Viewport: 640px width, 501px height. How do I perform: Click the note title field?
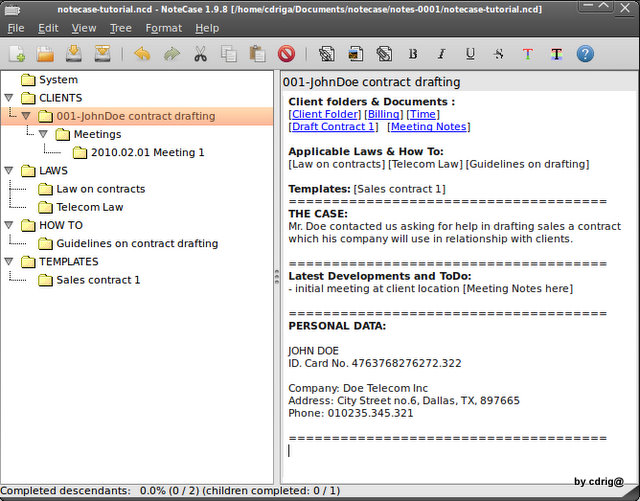click(459, 82)
